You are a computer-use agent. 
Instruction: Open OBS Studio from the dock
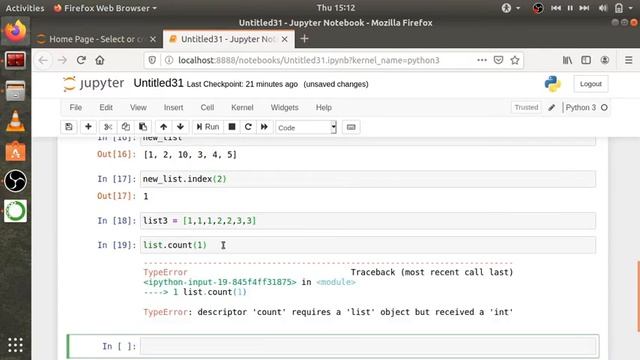[x=16, y=181]
